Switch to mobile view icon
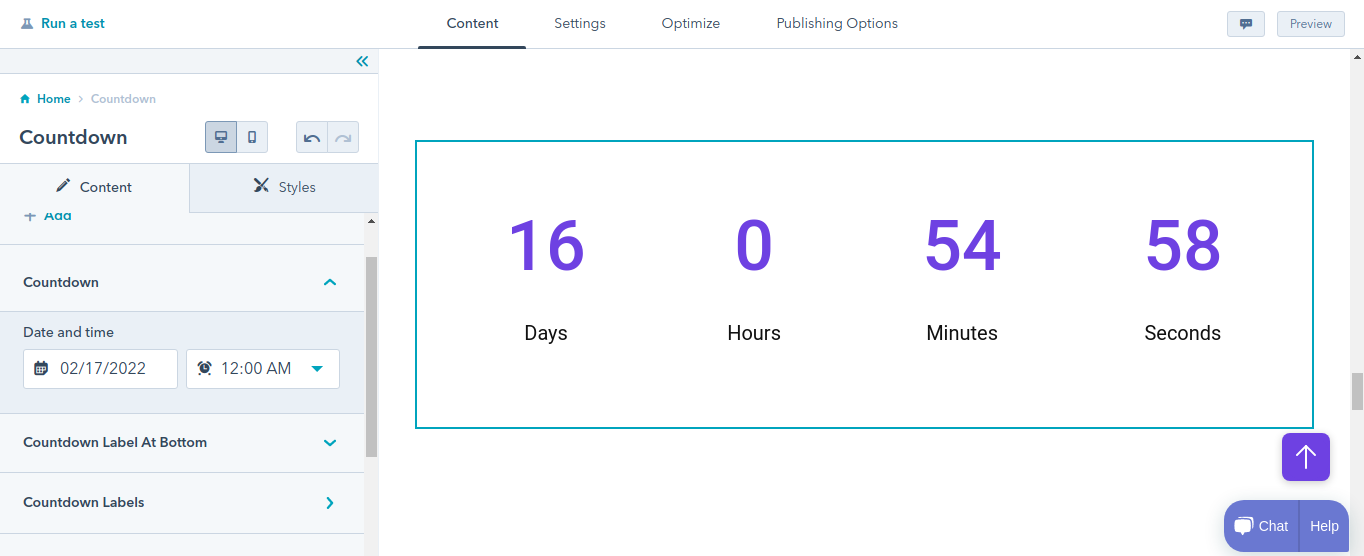The image size is (1364, 556). (252, 137)
